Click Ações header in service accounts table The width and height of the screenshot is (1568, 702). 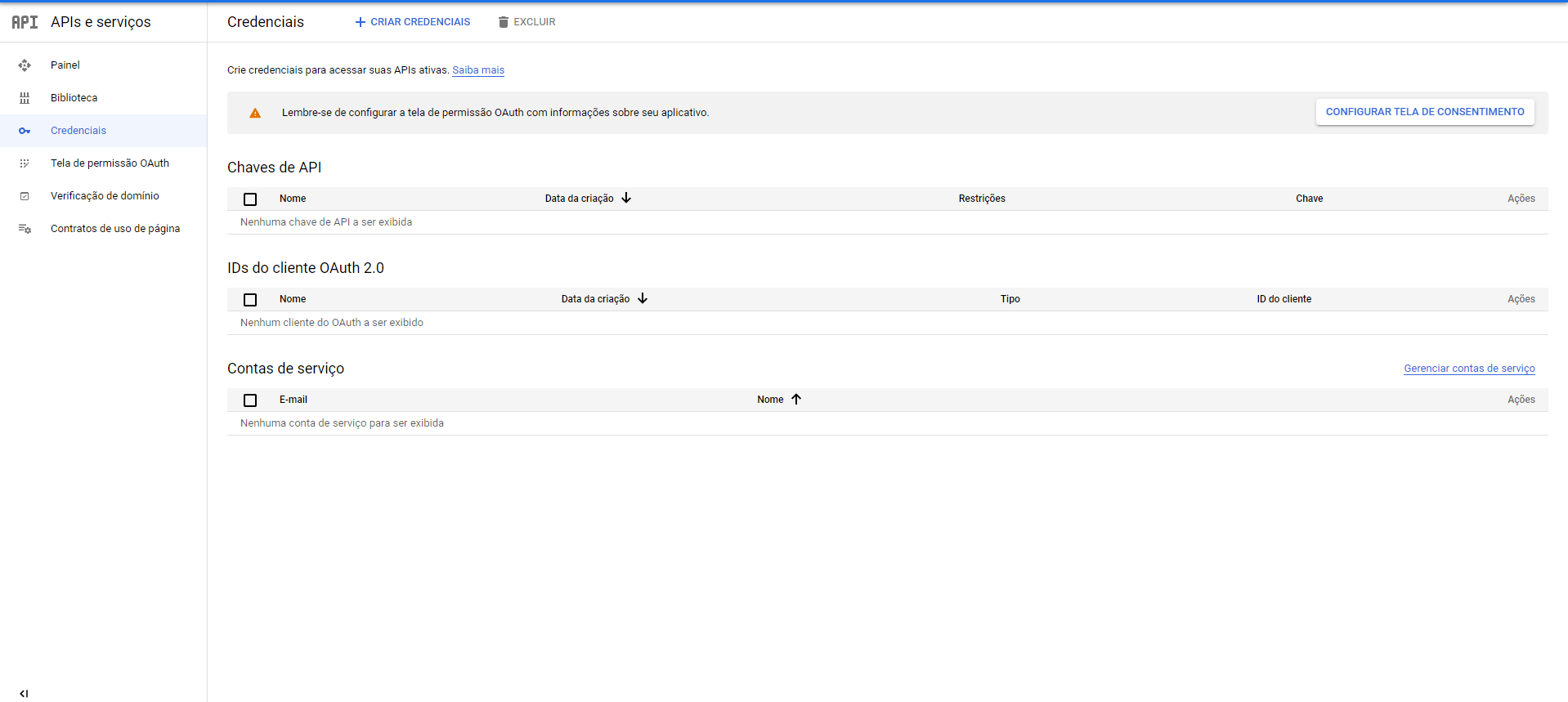click(x=1521, y=400)
